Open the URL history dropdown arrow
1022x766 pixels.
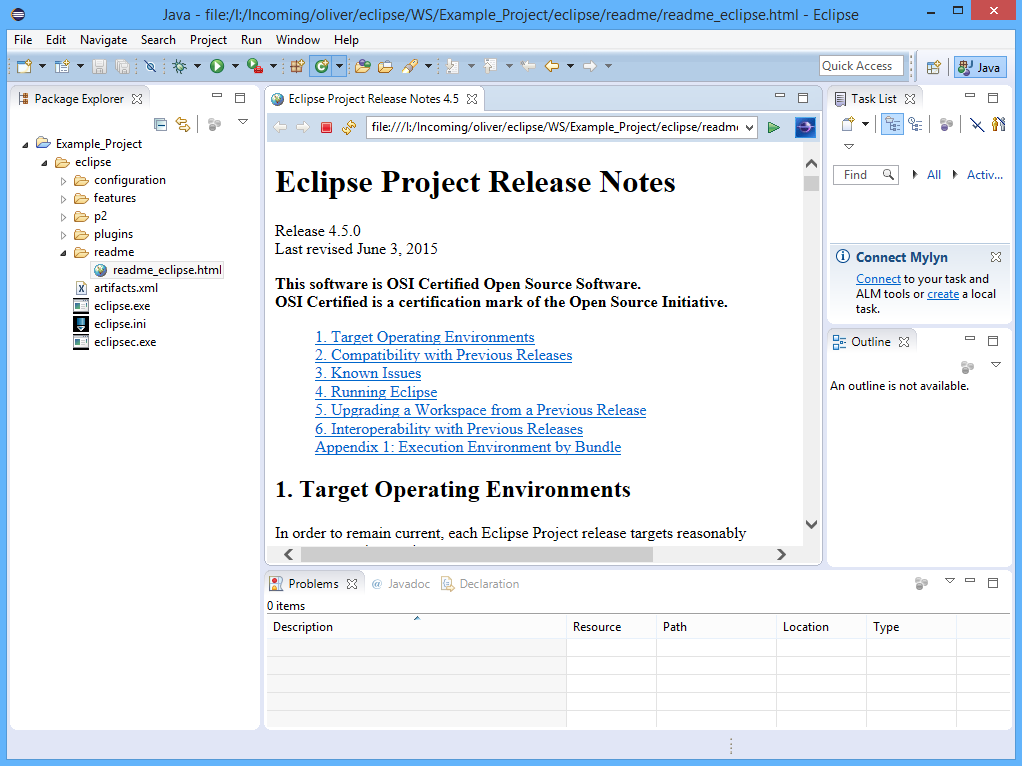click(750, 128)
